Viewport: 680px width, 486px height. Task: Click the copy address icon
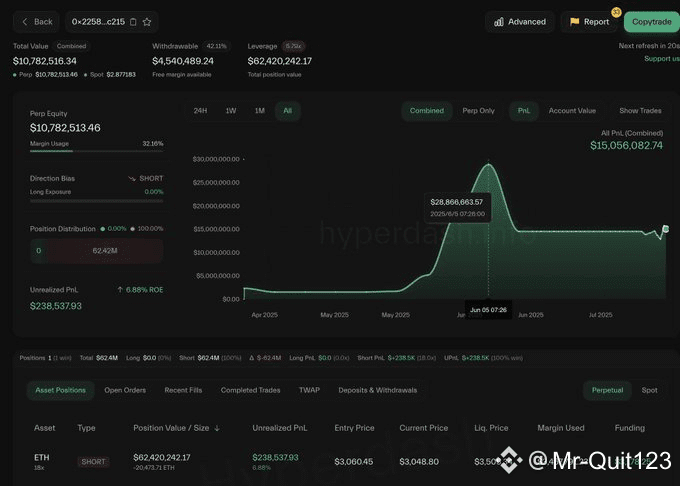pyautogui.click(x=133, y=21)
